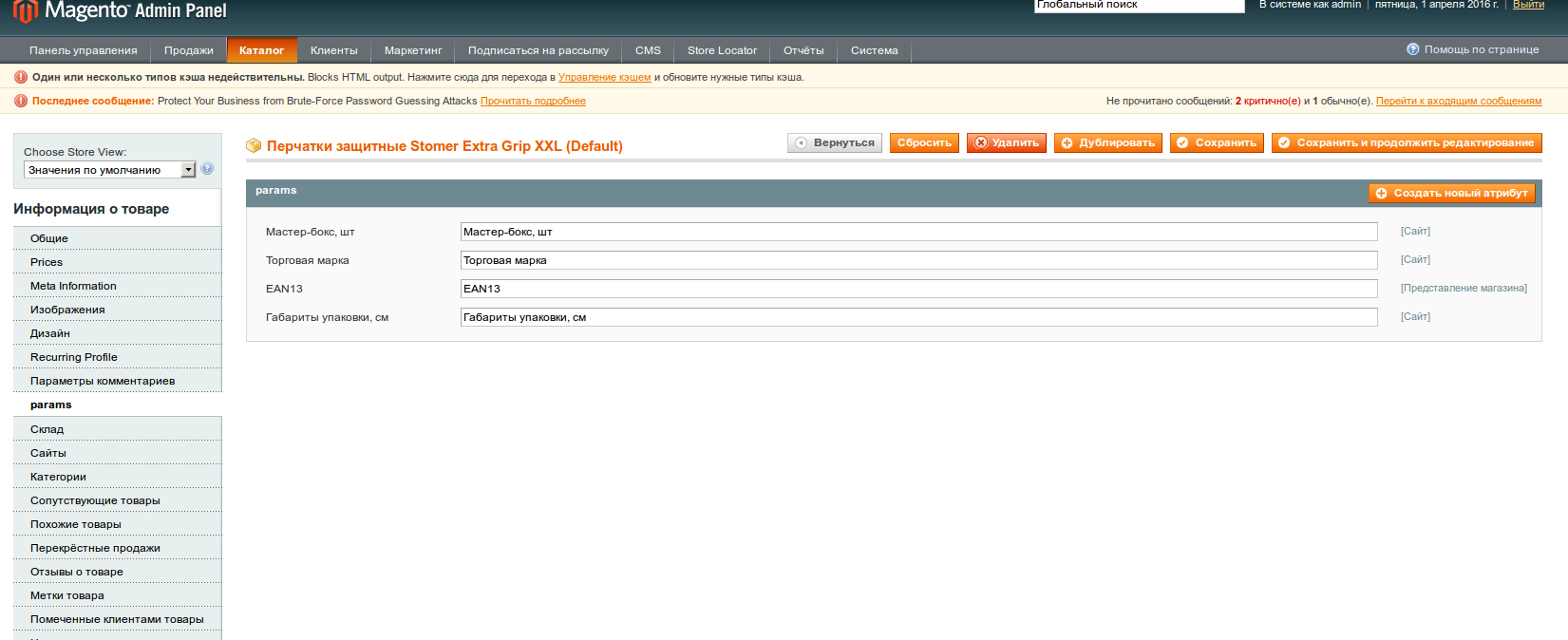Viewport: 1568px width, 640px height.
Task: Click the В системе как admin text
Action: 1310,5
